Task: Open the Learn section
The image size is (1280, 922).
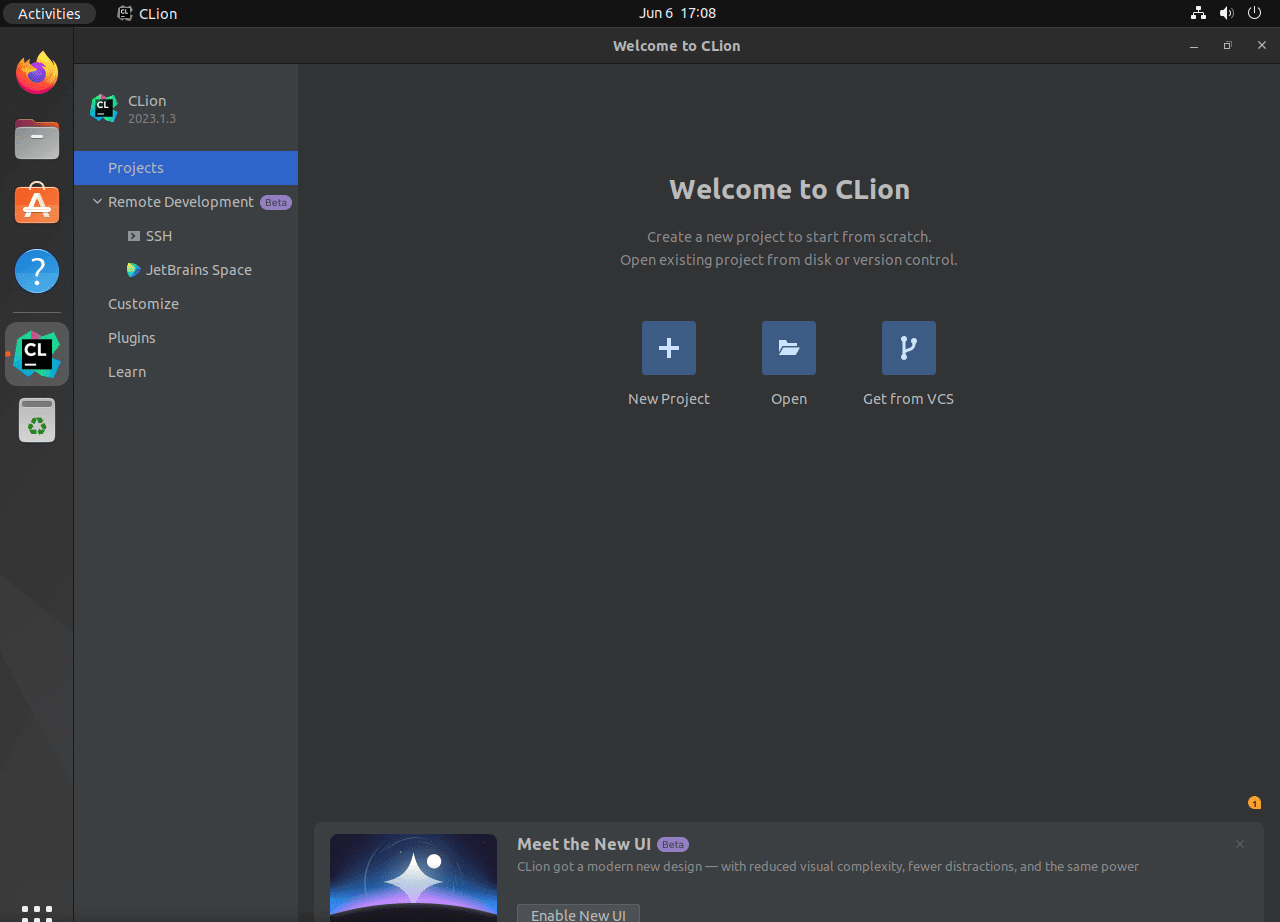Action: click(x=127, y=371)
